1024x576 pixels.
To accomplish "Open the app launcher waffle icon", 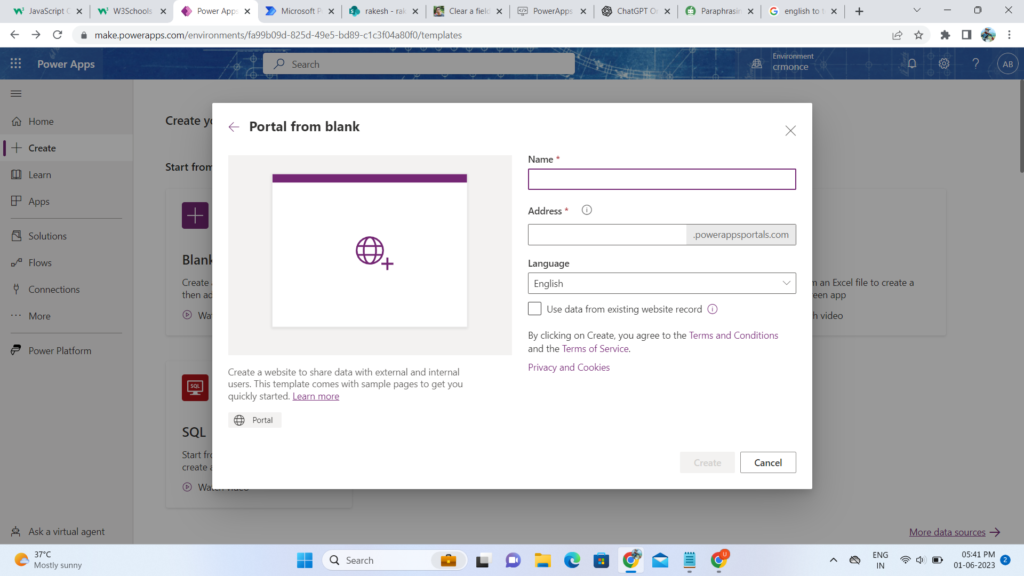I will tap(16, 63).
